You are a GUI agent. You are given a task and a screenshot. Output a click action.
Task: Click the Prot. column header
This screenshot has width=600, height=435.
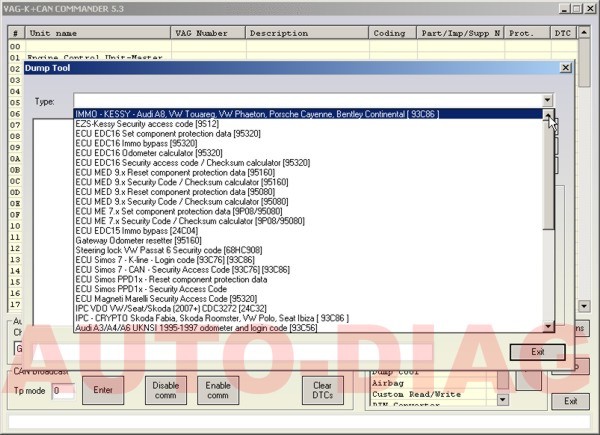pos(528,33)
